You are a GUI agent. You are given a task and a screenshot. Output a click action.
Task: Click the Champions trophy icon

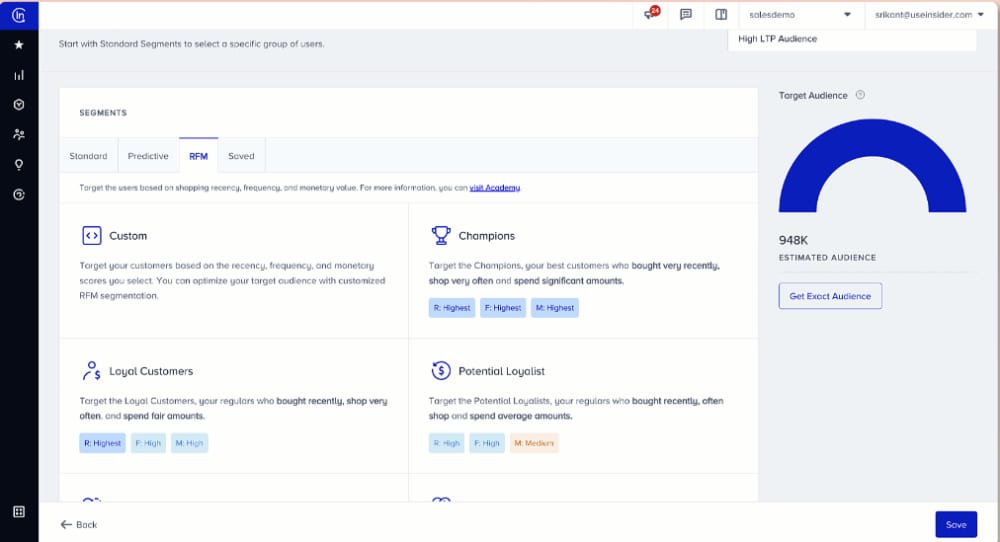441,235
